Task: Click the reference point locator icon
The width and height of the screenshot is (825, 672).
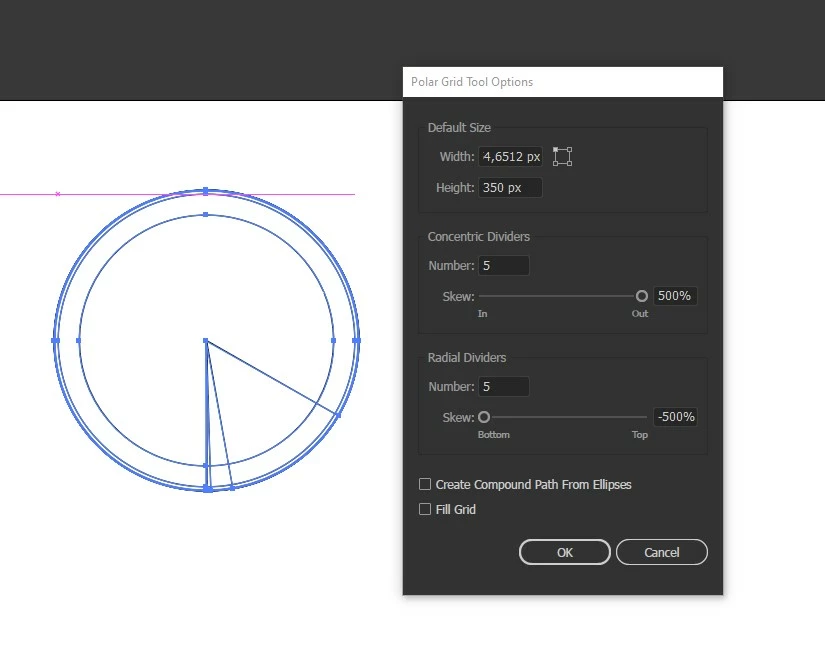Action: [x=562, y=157]
